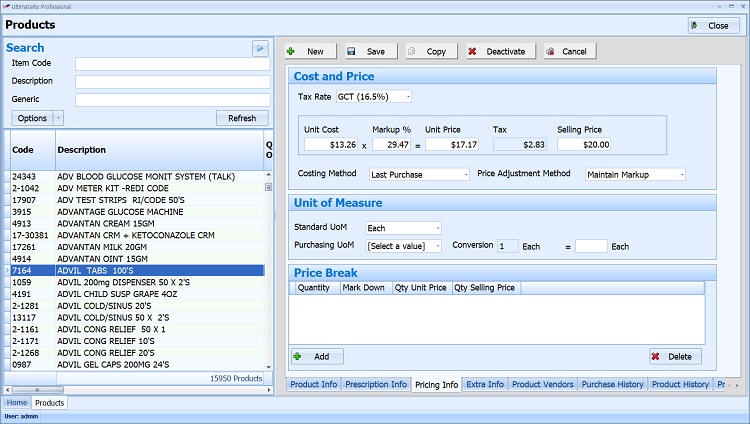Open the Product History tab

[x=680, y=384]
